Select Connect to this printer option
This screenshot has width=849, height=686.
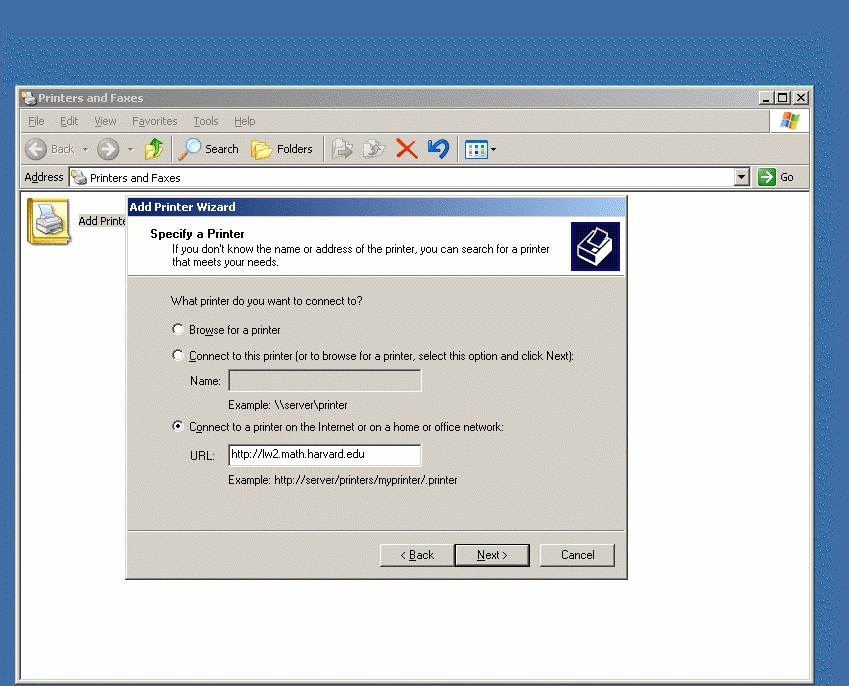(179, 355)
